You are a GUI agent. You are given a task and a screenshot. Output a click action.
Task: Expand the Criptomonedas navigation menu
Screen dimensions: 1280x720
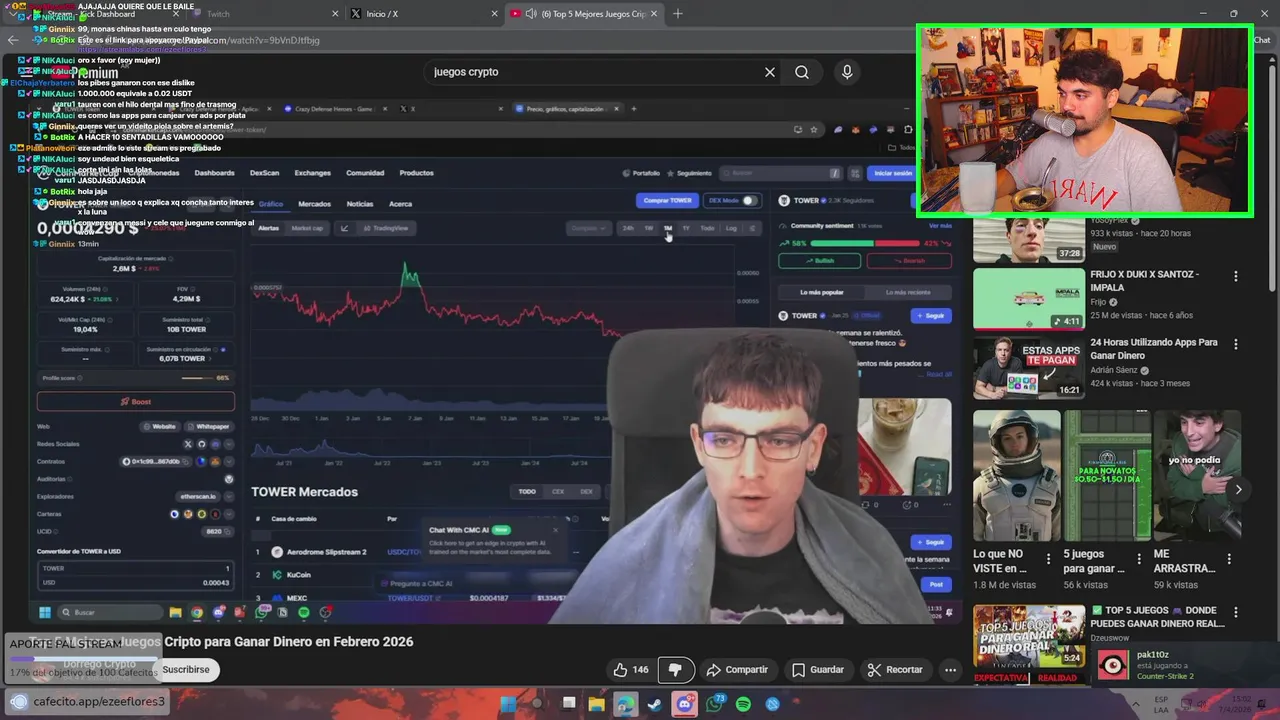tap(153, 173)
